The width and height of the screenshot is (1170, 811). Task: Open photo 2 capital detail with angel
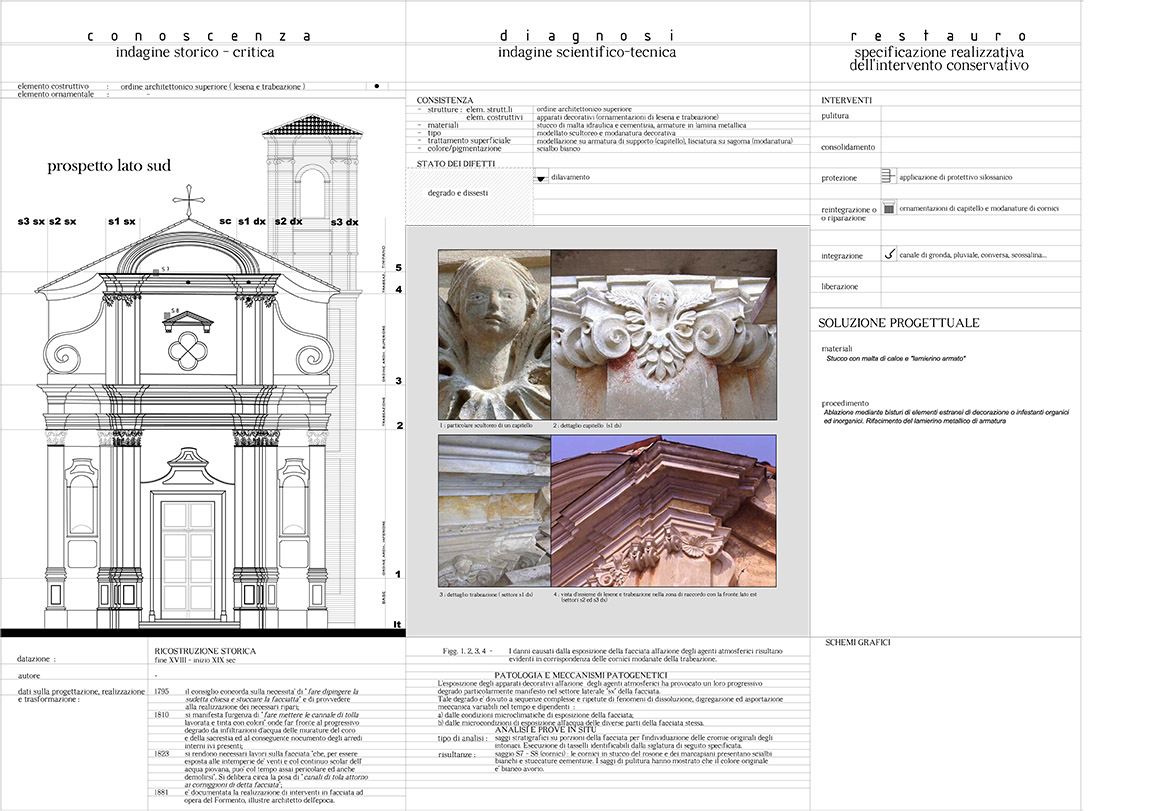pos(663,334)
